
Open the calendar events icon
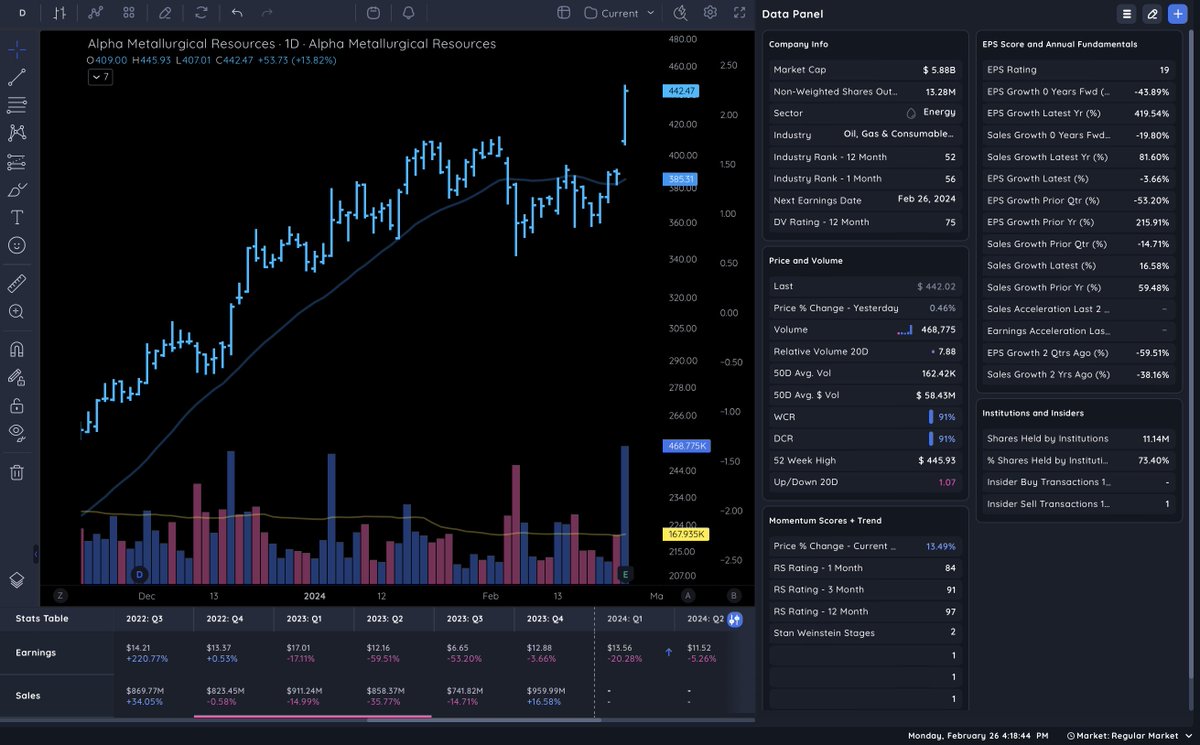373,13
